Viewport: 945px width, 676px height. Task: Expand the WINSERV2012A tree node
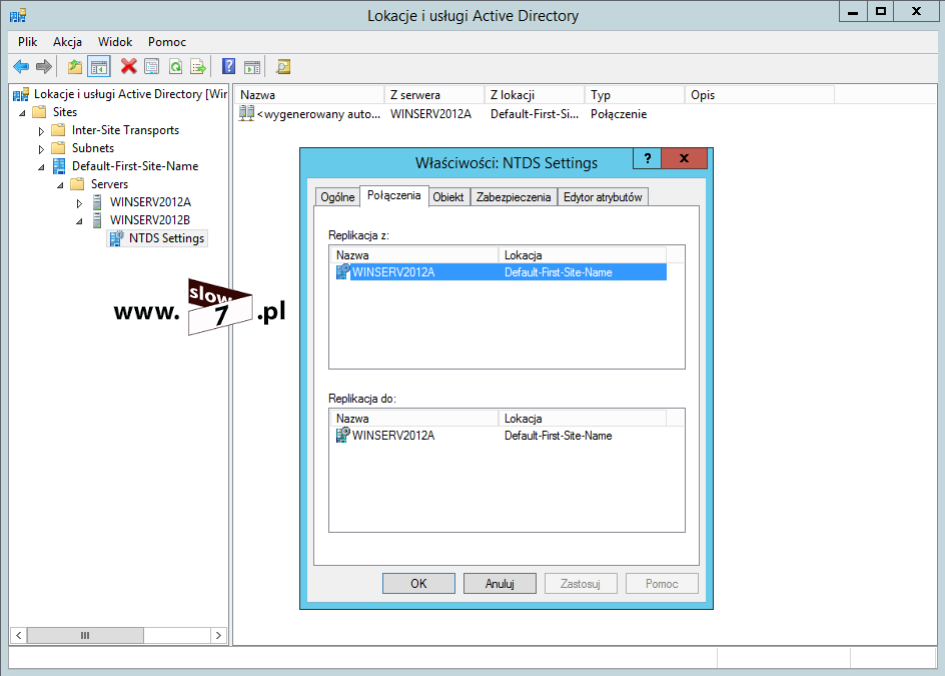click(79, 203)
